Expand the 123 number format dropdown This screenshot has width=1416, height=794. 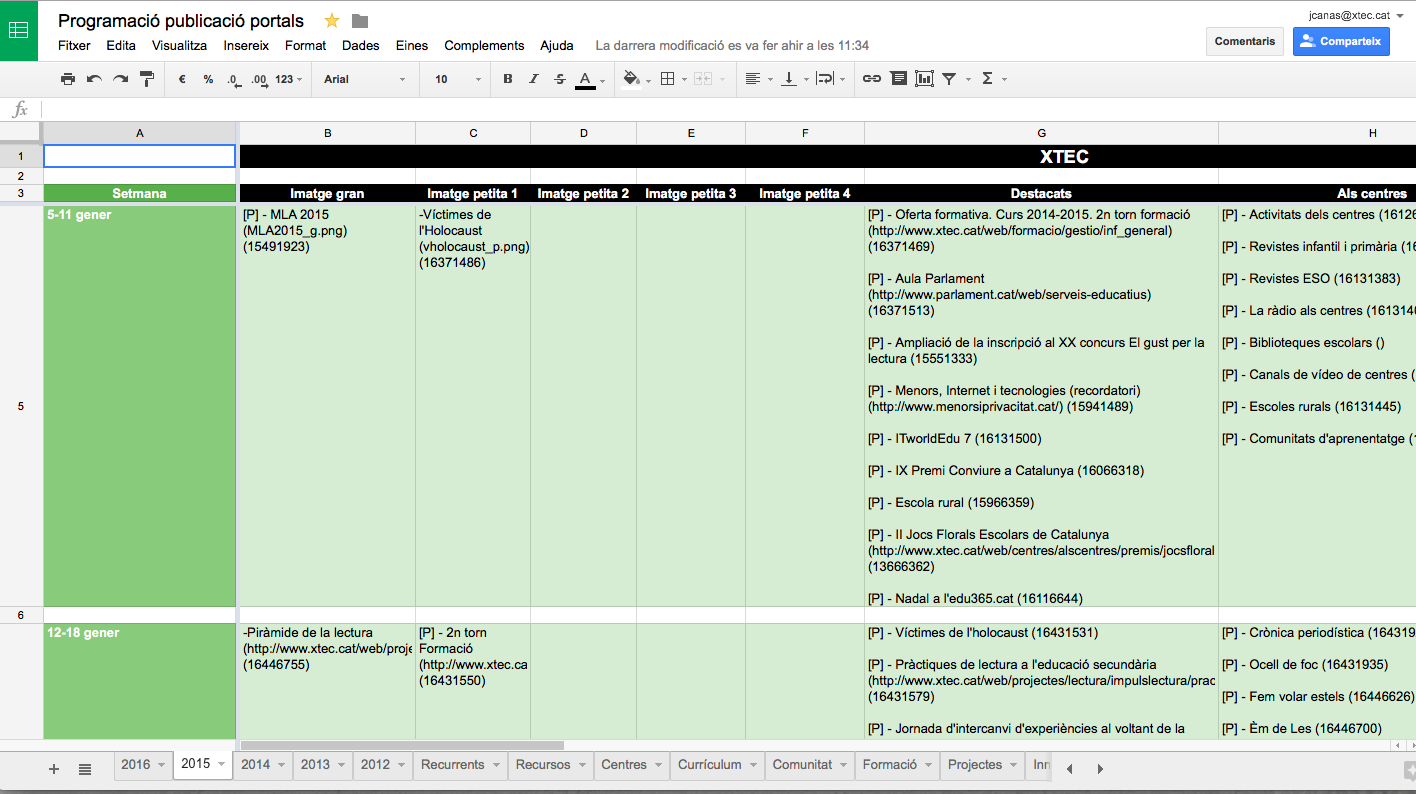coord(289,79)
